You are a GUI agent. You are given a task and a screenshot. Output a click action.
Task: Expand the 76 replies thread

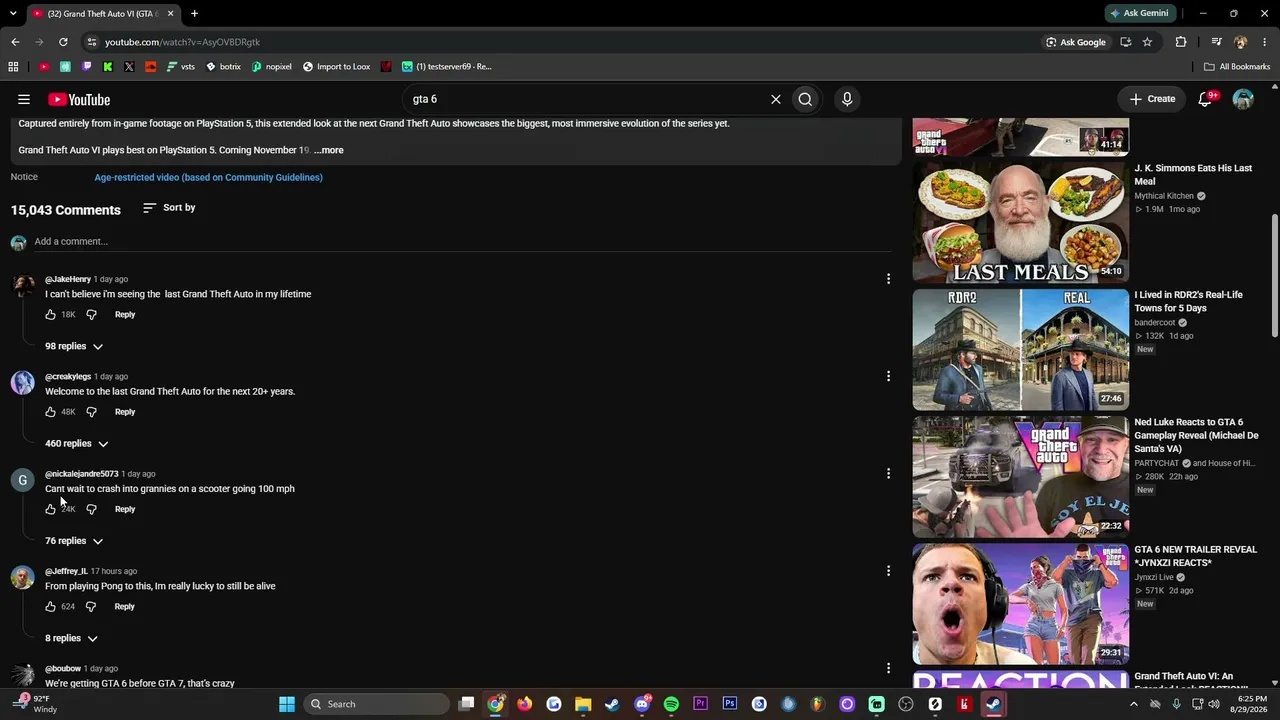coord(74,541)
